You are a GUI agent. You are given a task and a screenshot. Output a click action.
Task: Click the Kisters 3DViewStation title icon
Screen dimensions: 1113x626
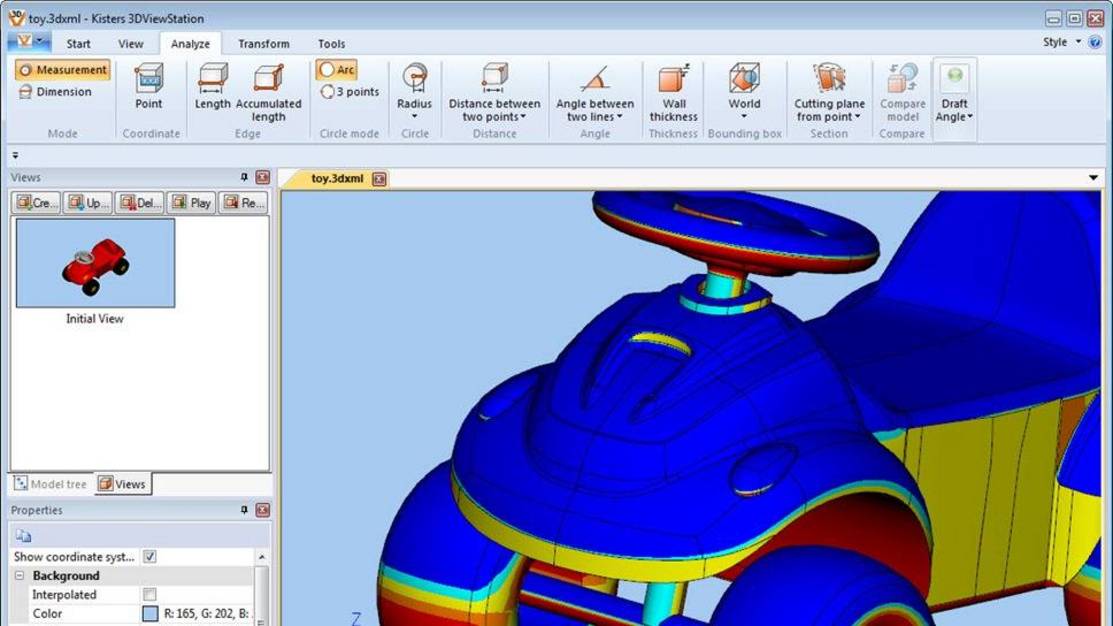pyautogui.click(x=16, y=17)
